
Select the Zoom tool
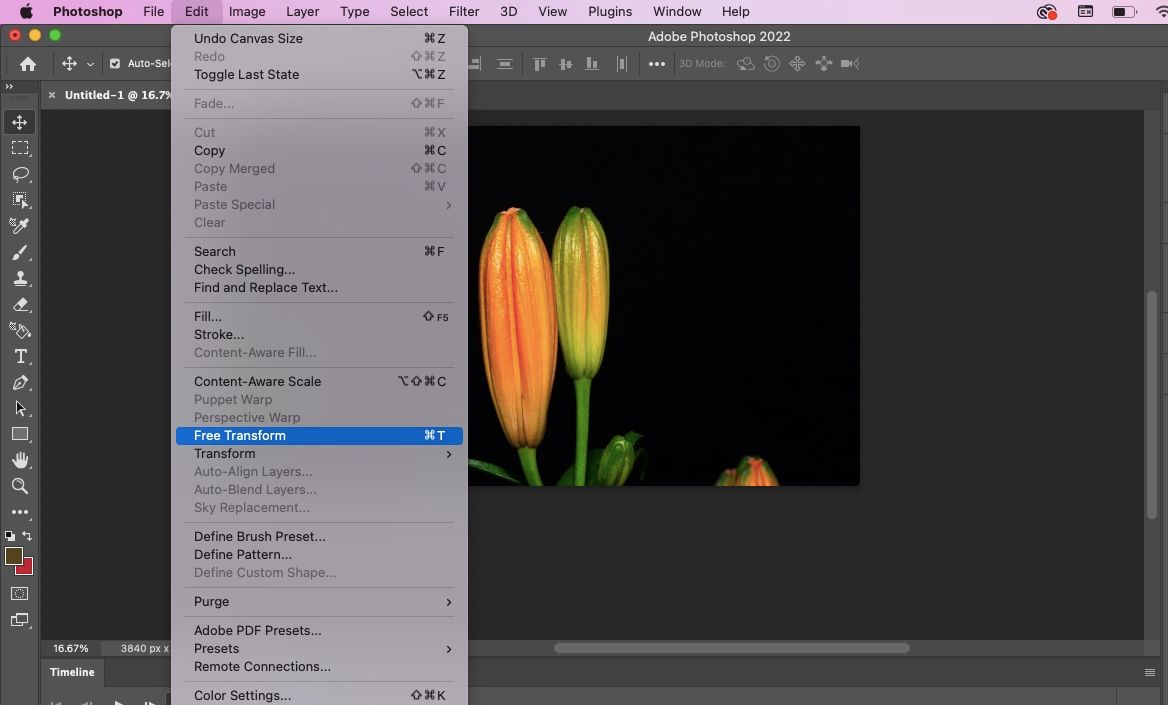pyautogui.click(x=20, y=486)
